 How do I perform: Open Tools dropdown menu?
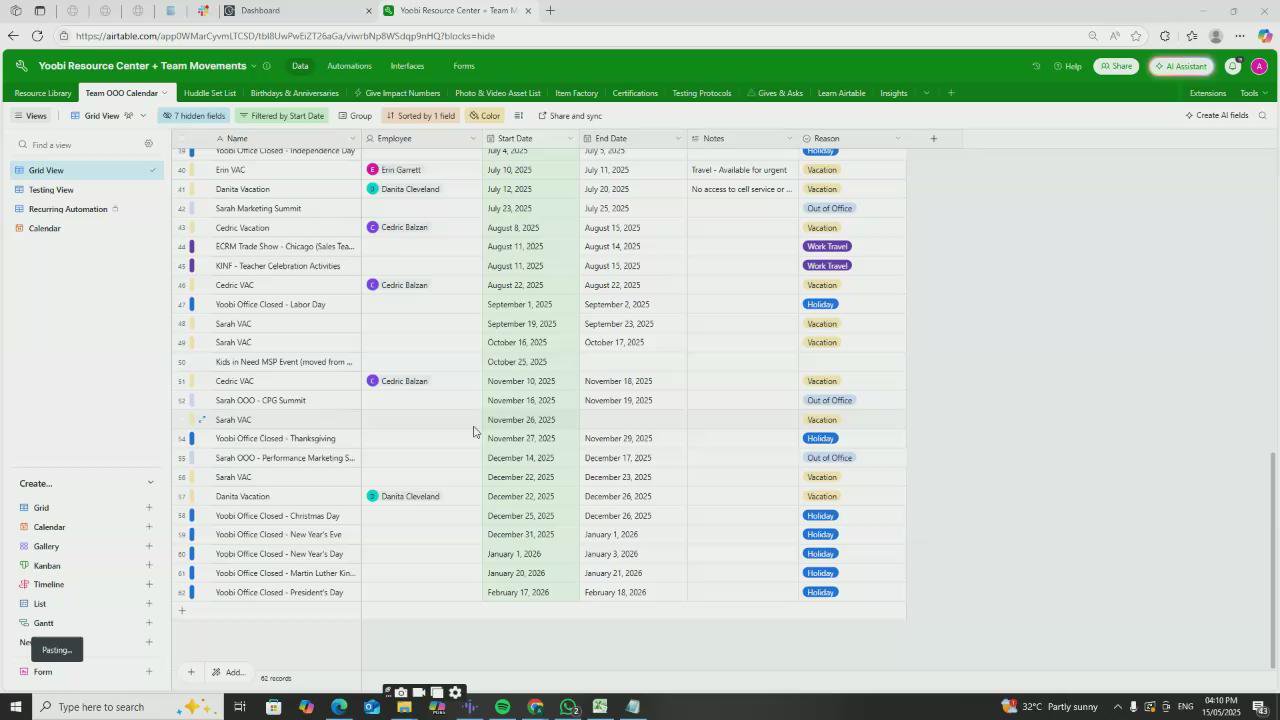[1253, 93]
